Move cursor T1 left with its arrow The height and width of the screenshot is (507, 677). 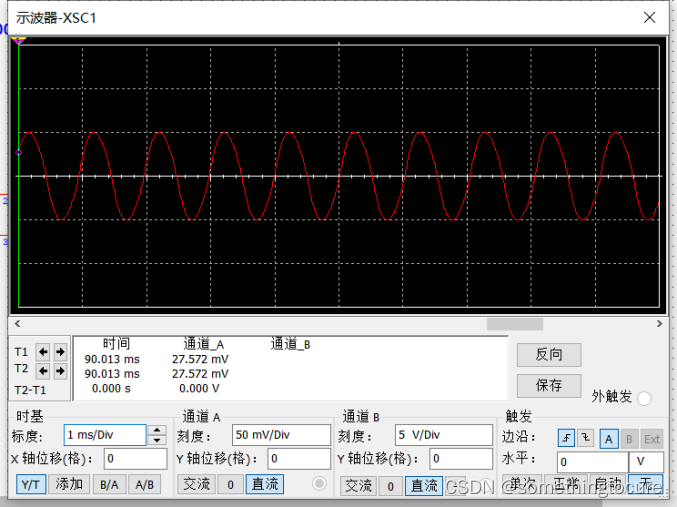click(x=43, y=352)
